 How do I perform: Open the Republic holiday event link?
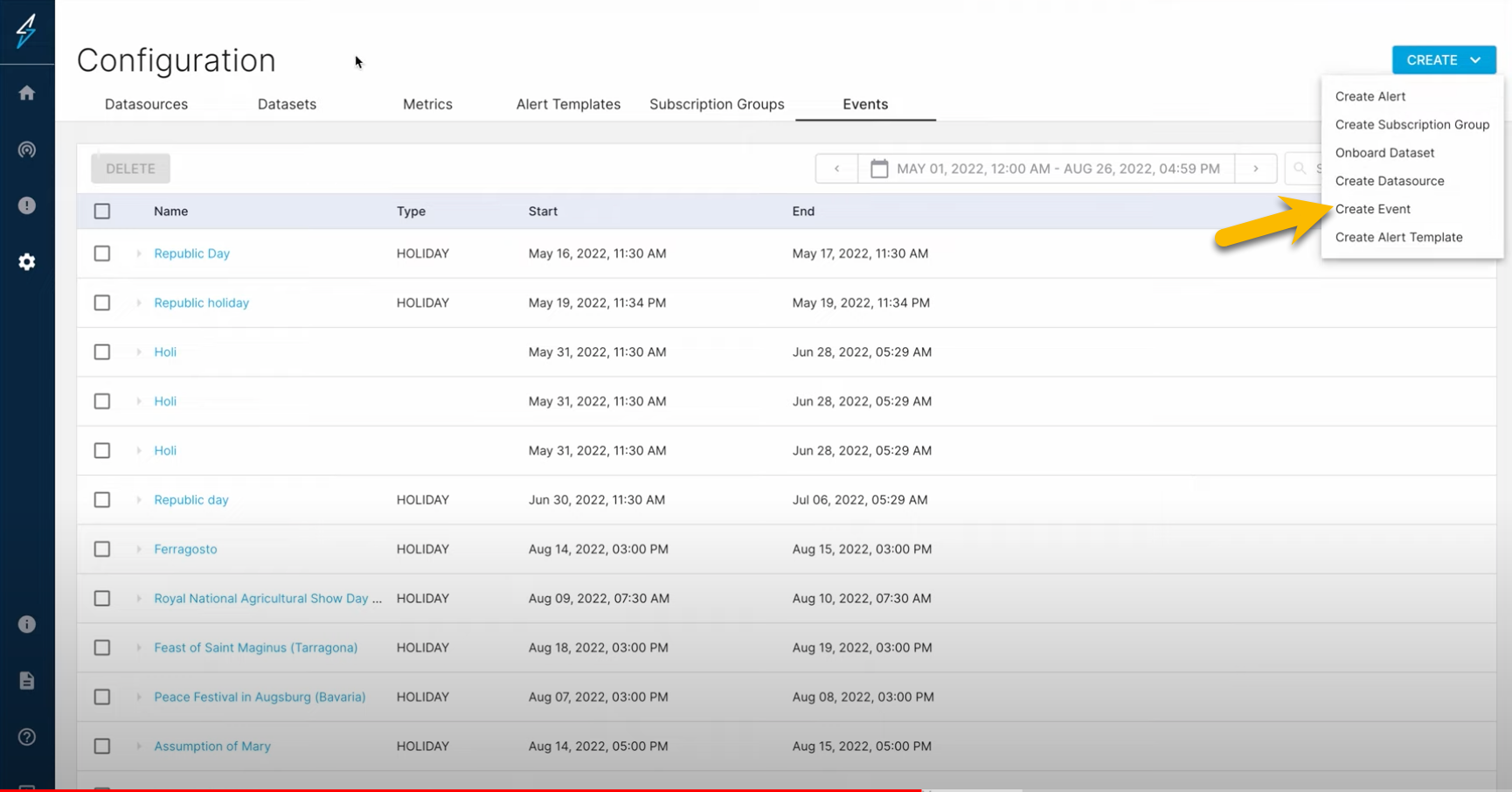click(201, 302)
